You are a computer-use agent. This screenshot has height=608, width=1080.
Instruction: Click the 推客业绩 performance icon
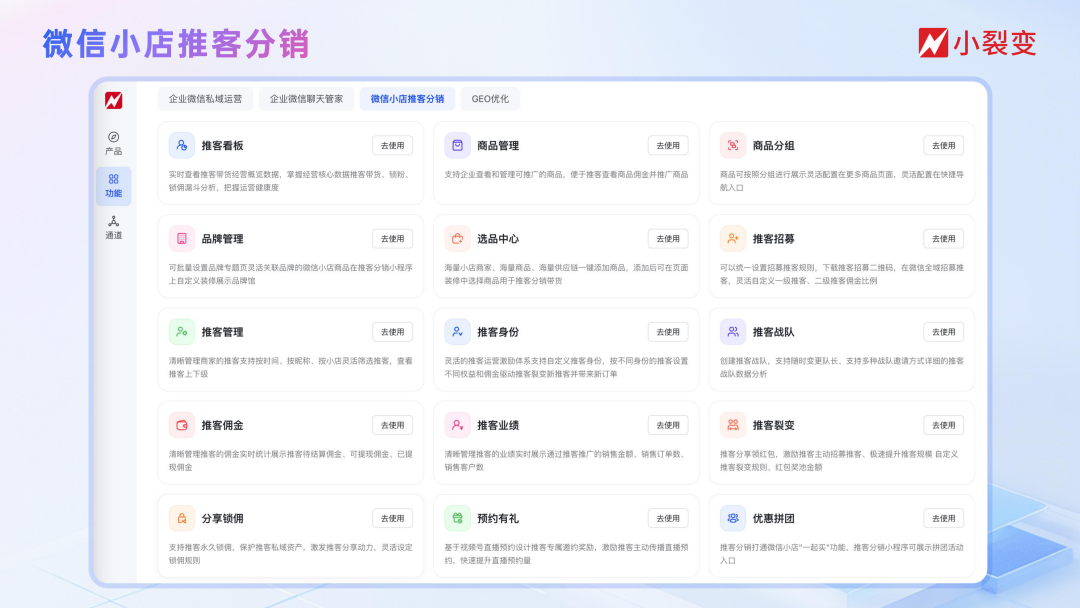(458, 425)
